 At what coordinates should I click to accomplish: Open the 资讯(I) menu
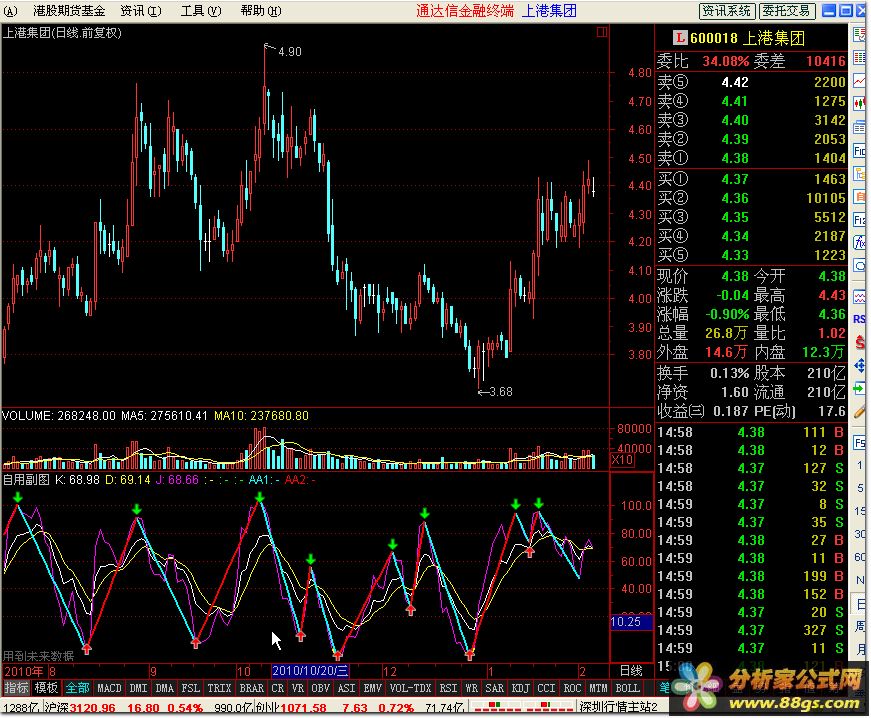pos(141,11)
